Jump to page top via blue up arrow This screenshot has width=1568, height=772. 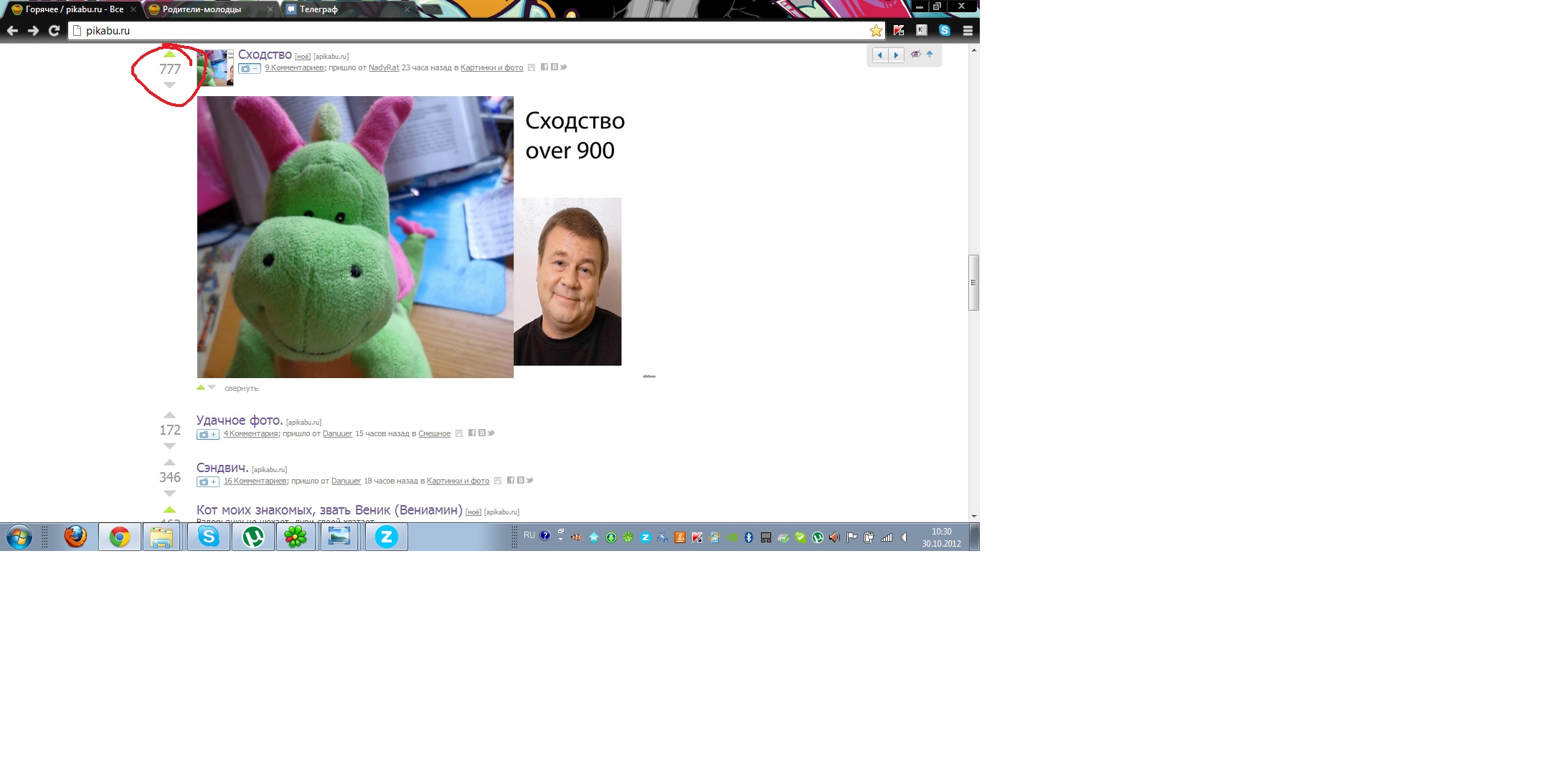tap(930, 54)
